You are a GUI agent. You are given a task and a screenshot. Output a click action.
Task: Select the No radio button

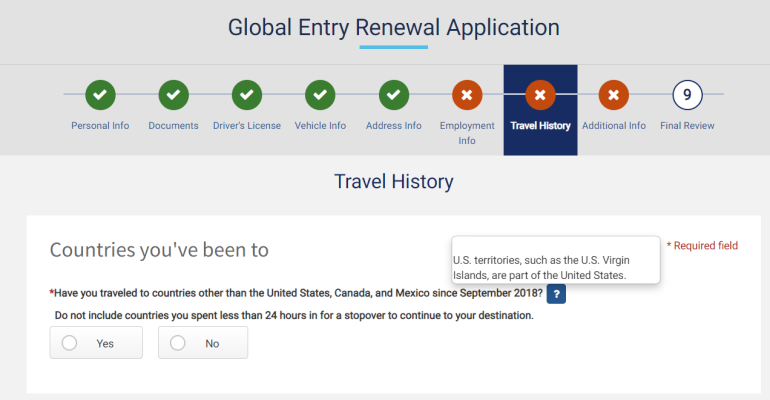pyautogui.click(x=179, y=343)
